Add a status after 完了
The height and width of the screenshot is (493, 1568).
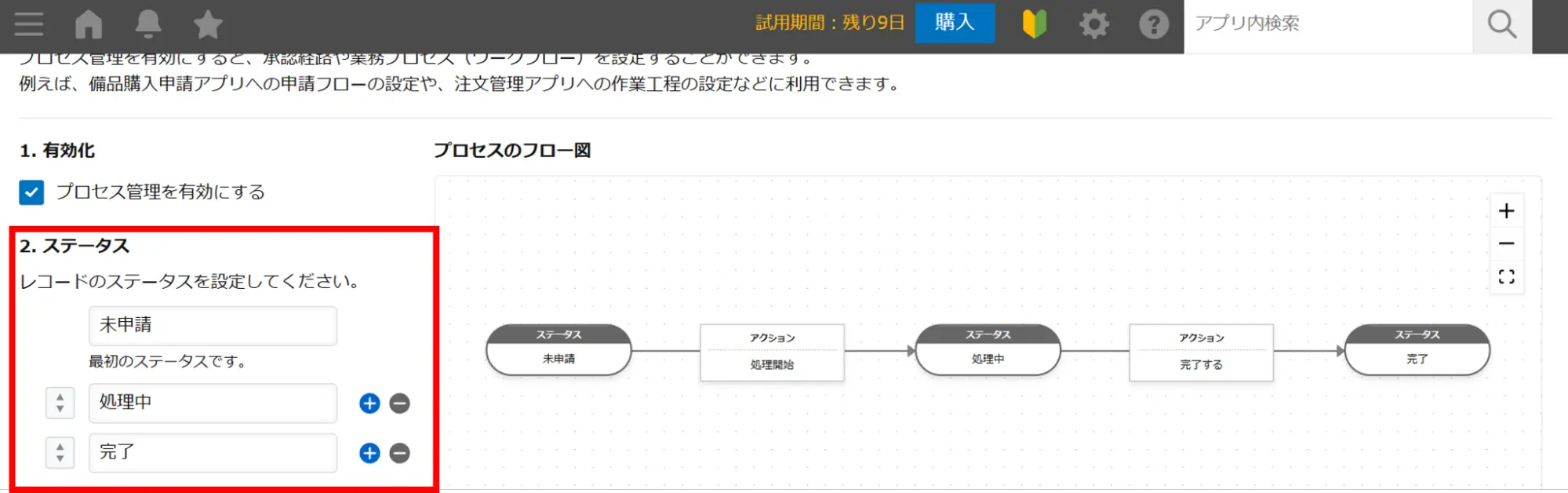[x=369, y=453]
